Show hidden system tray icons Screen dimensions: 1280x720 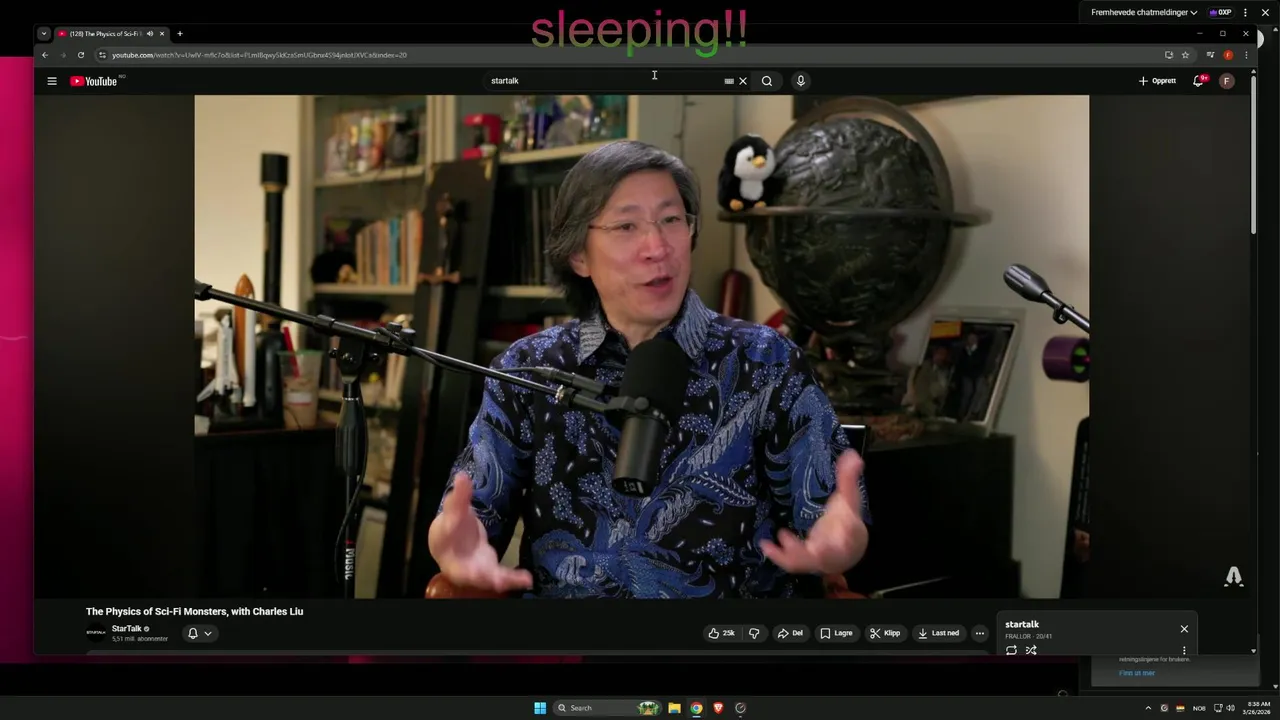1148,708
